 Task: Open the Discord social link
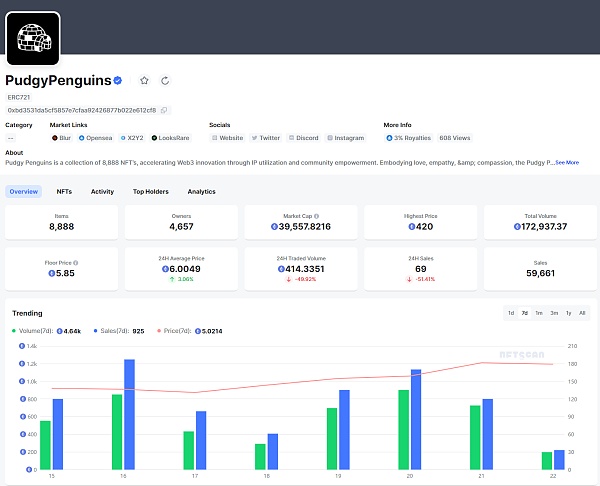pos(303,138)
